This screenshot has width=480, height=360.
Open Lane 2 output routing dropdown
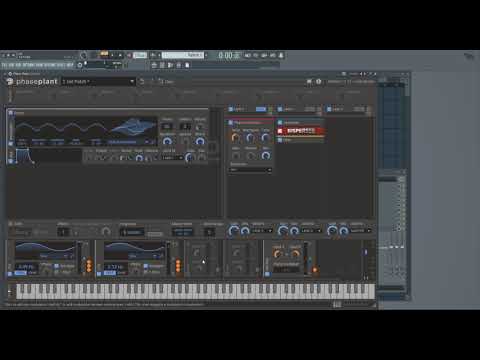[311, 231]
